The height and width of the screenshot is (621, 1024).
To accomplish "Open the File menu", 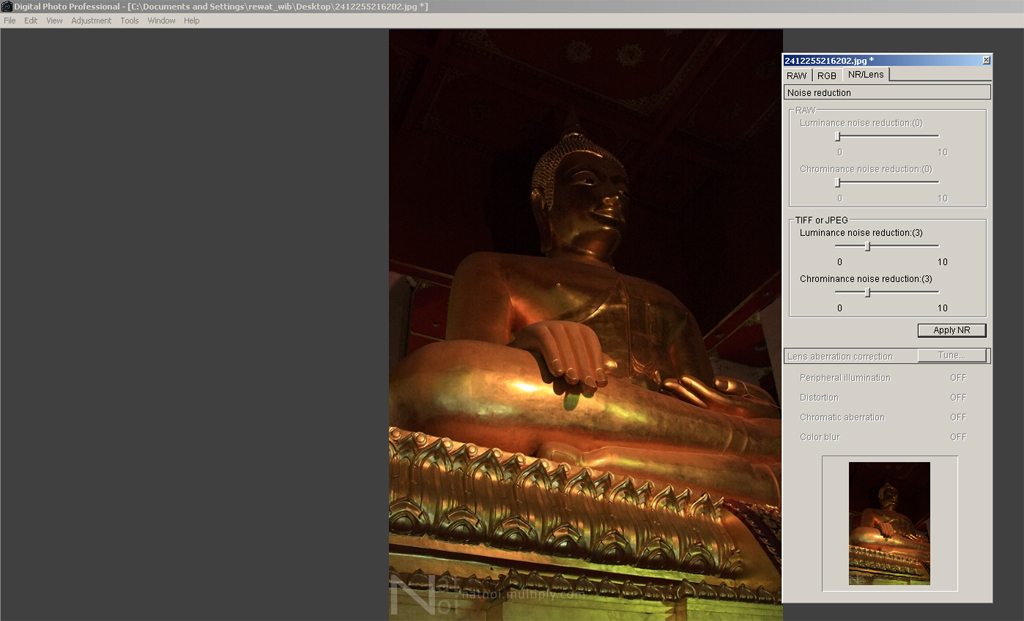I will [10, 21].
